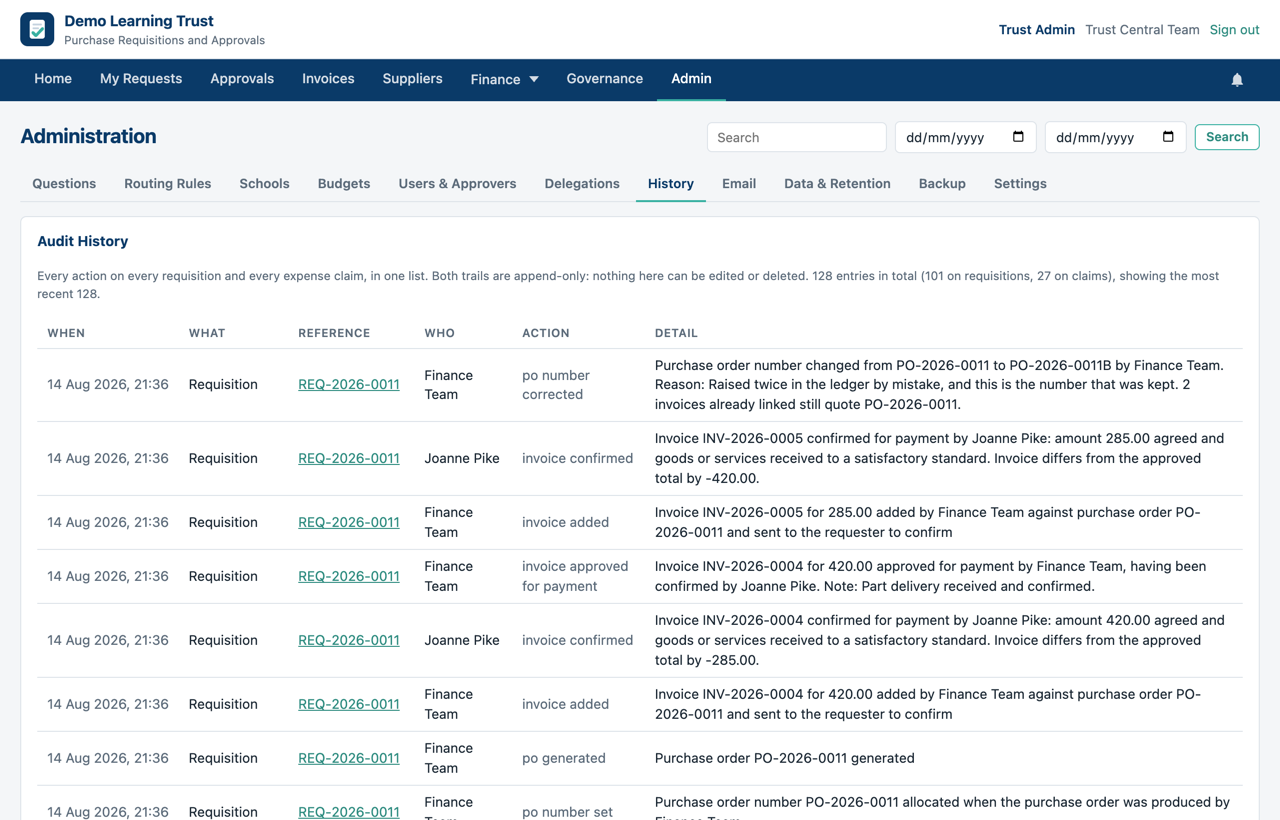1280x820 pixels.
Task: Open the Suppliers section
Action: (x=412, y=79)
